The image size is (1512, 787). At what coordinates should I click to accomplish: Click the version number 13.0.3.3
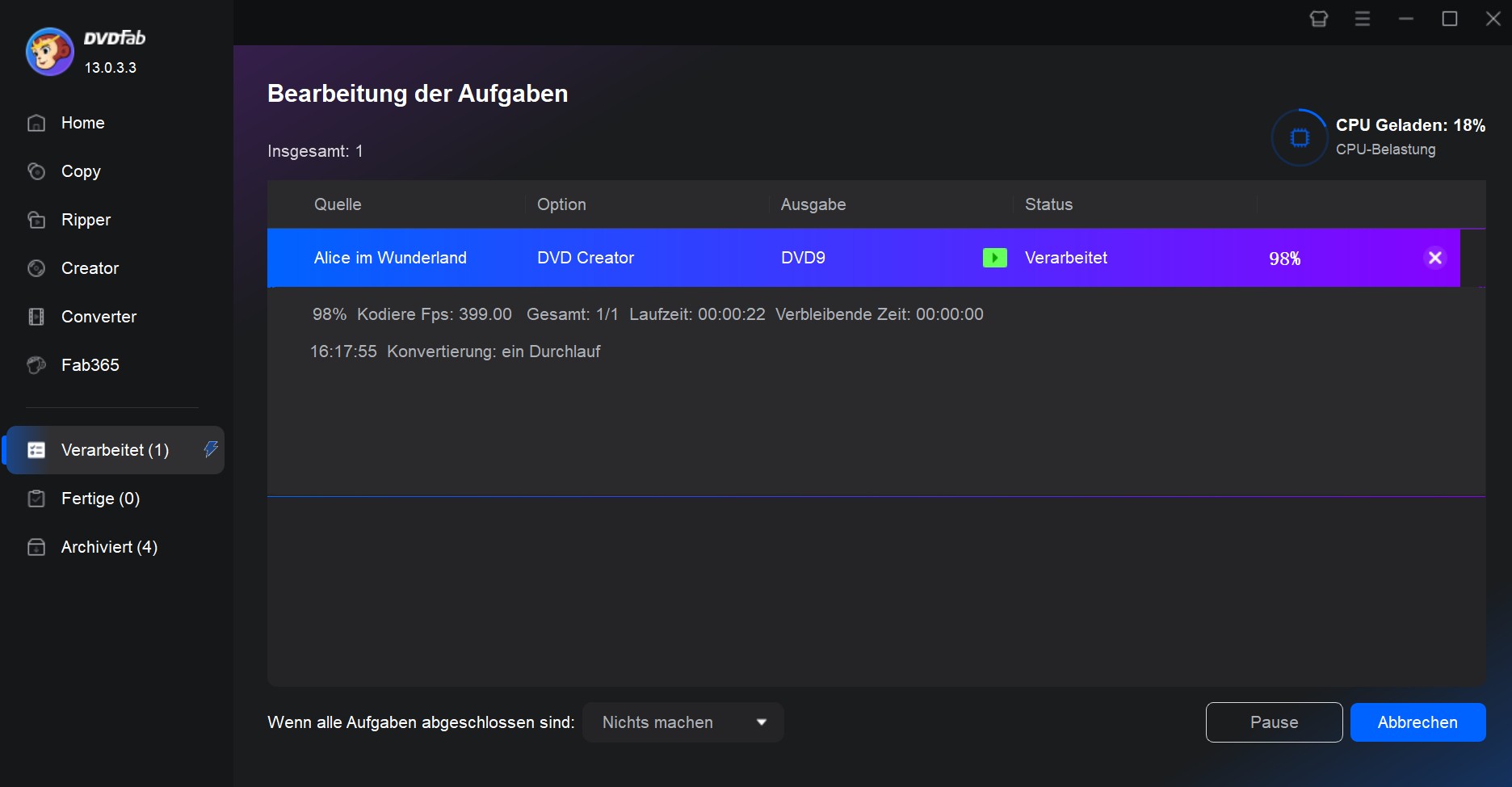tap(111, 68)
